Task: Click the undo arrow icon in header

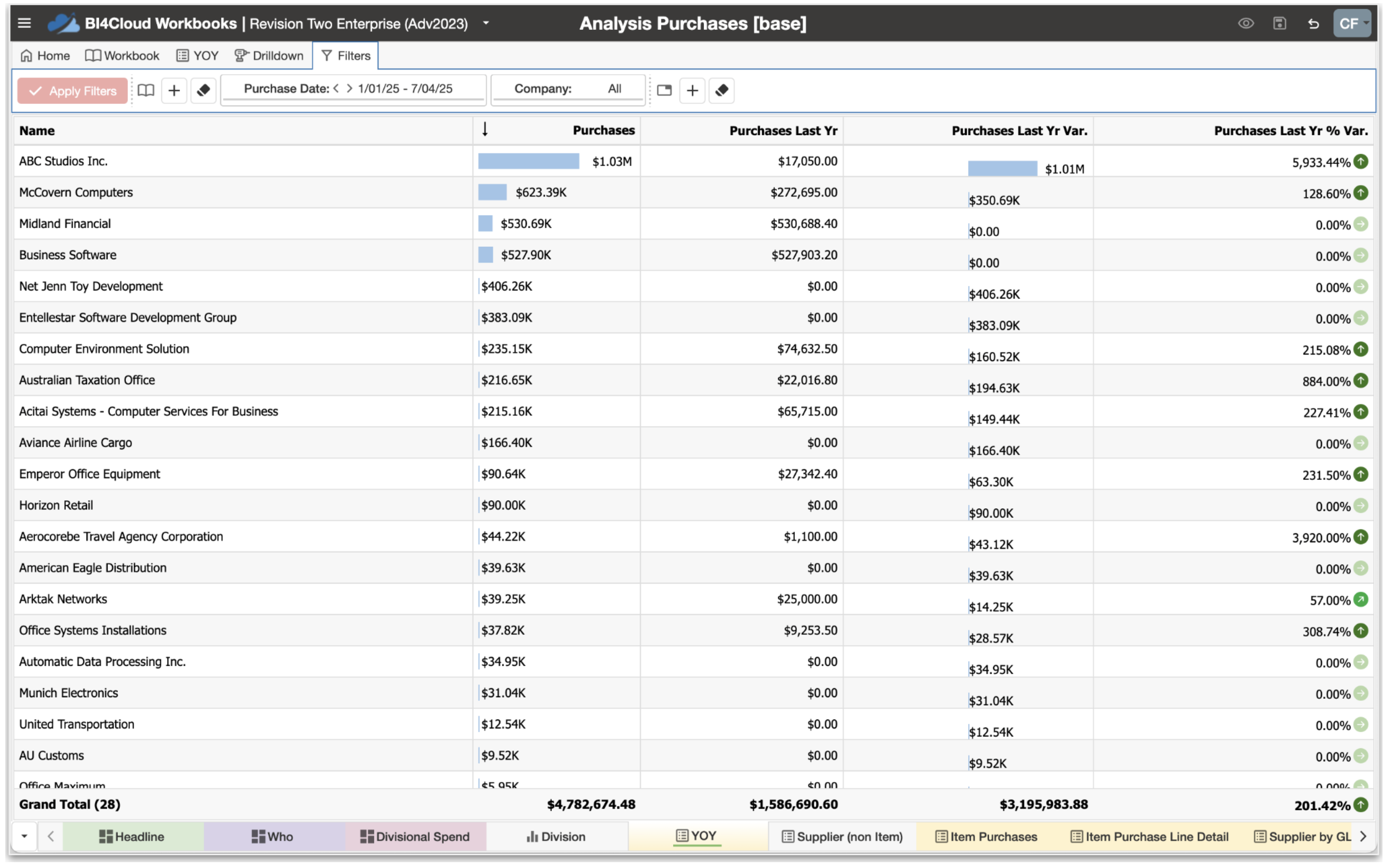Action: coord(1313,23)
